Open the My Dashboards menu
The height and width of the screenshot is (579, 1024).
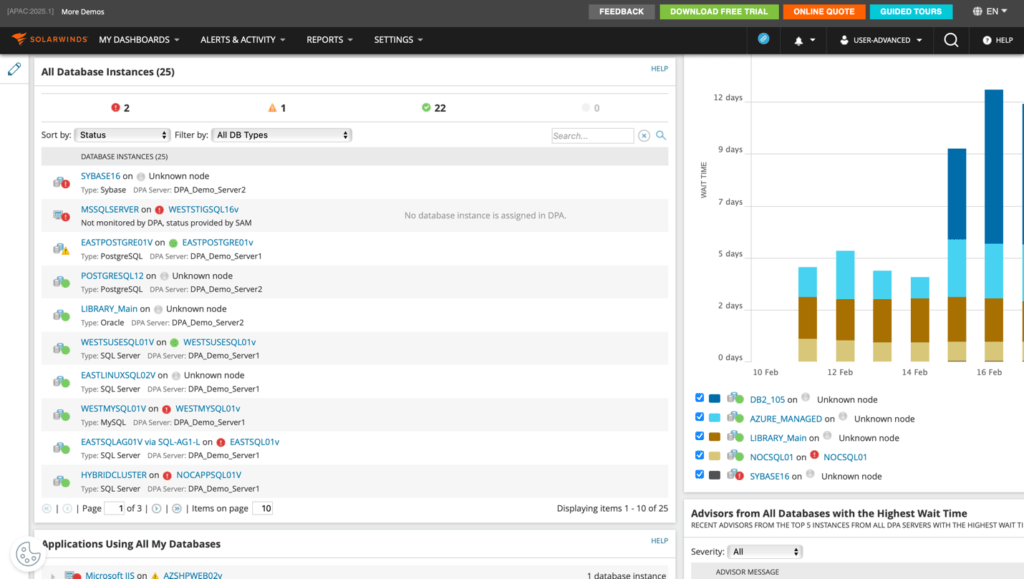point(139,40)
